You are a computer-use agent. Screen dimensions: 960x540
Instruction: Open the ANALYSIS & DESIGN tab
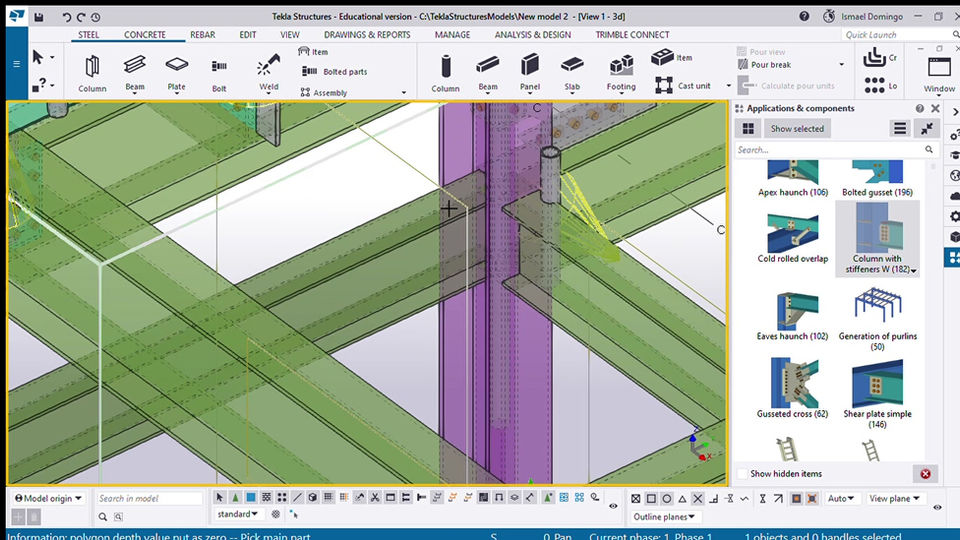533,35
